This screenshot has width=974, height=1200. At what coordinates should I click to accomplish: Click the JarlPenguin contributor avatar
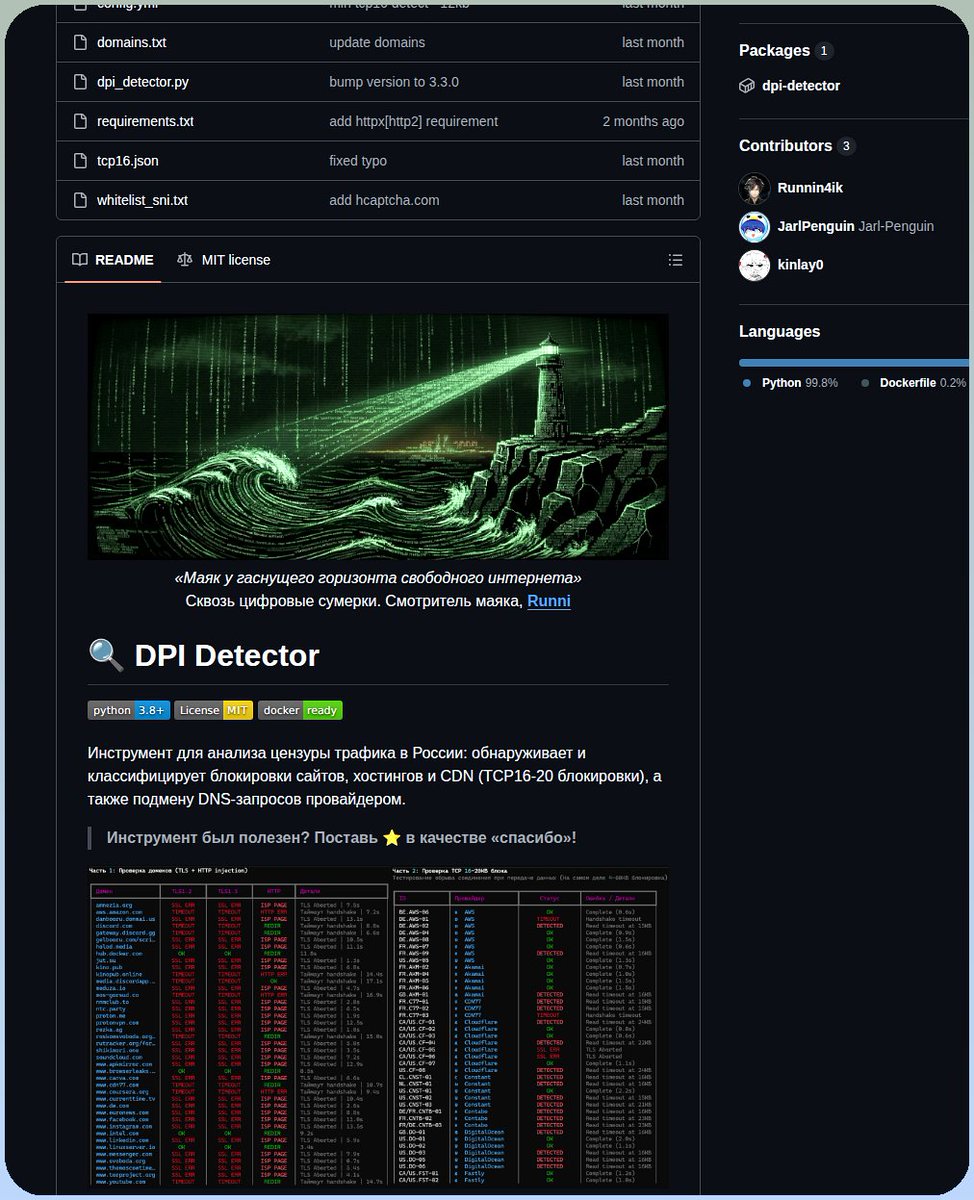754,227
